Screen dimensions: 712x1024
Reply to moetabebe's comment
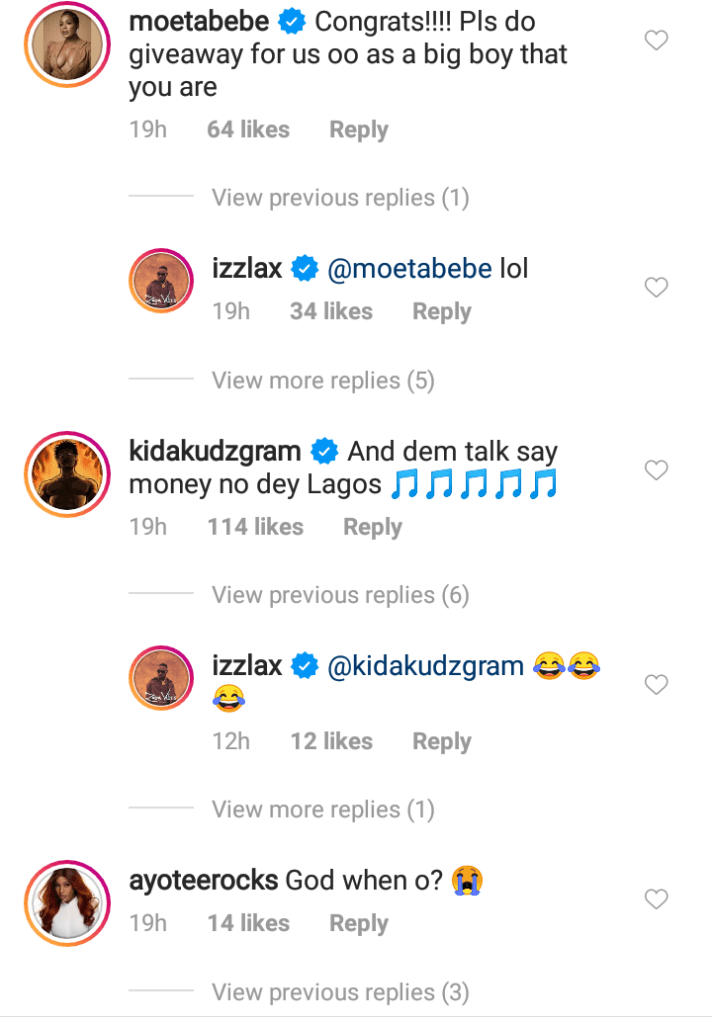click(x=359, y=130)
